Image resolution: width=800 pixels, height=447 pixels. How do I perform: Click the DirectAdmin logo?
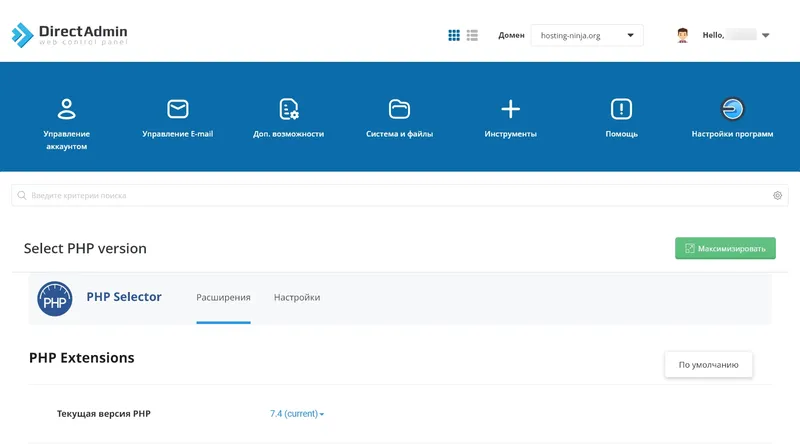coord(69,35)
